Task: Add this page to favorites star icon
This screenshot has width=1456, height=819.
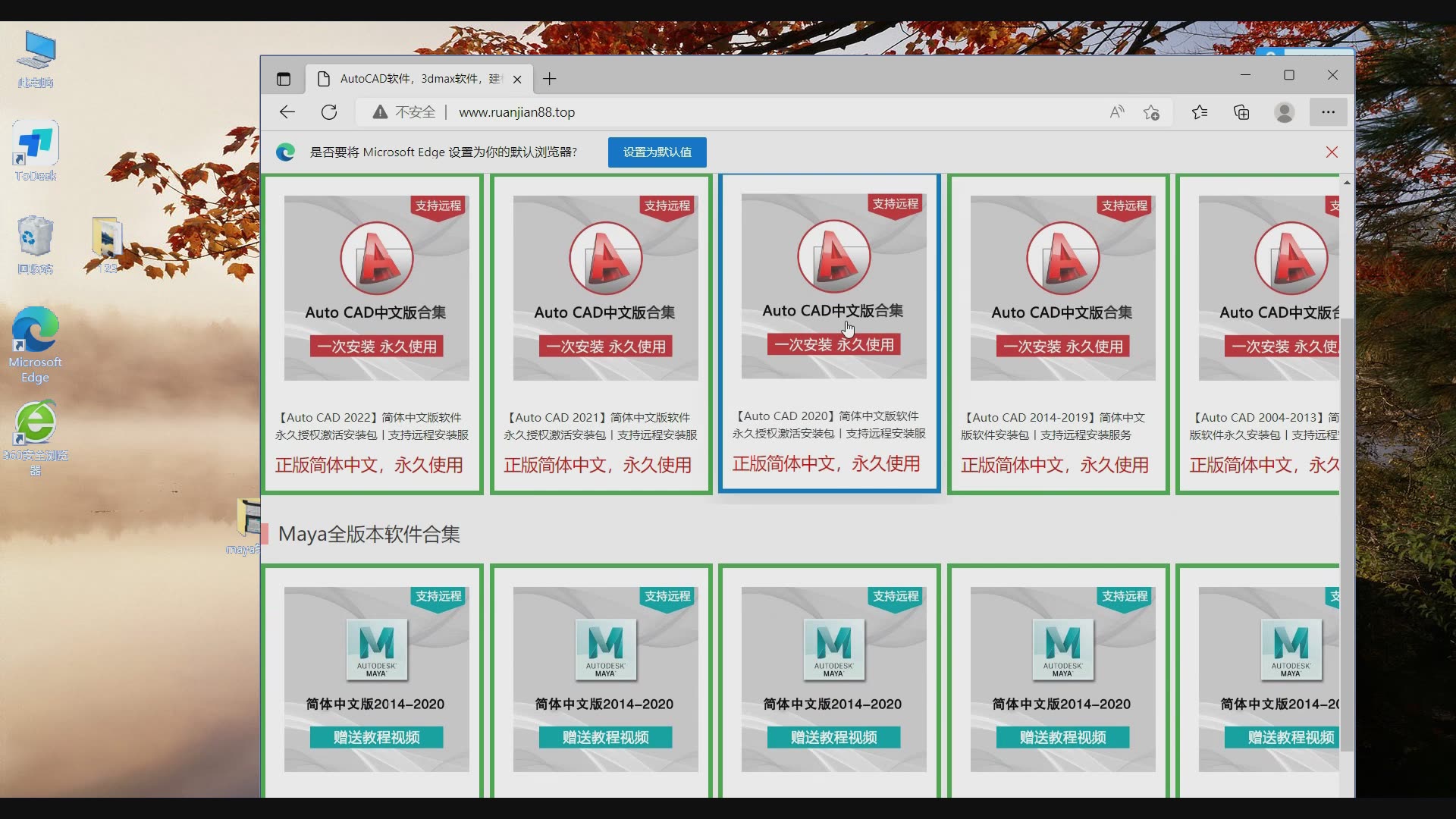Action: [1151, 112]
